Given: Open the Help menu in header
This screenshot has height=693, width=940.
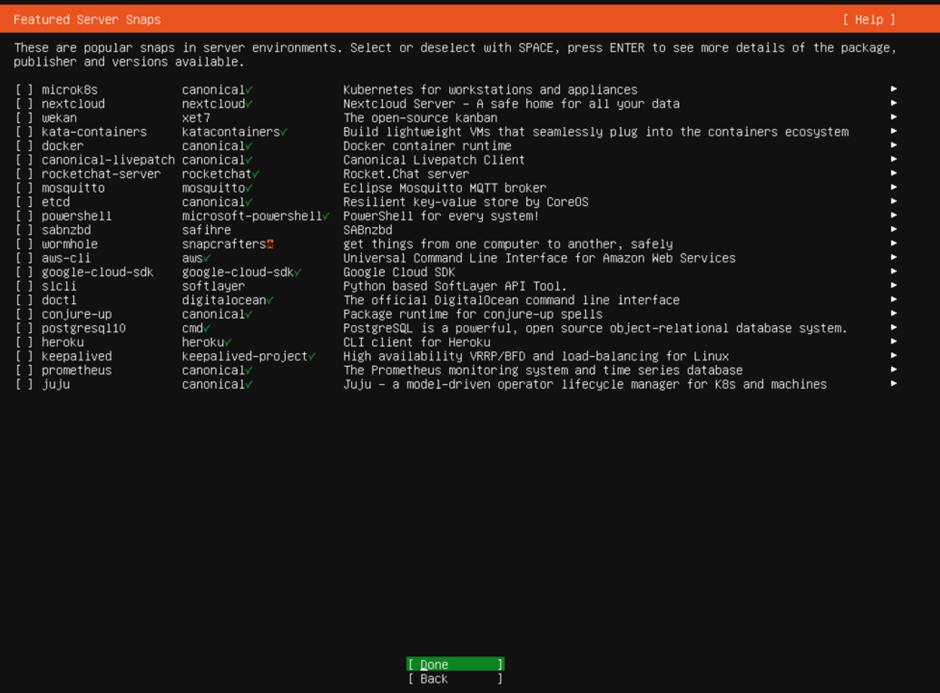Looking at the screenshot, I should click(868, 20).
